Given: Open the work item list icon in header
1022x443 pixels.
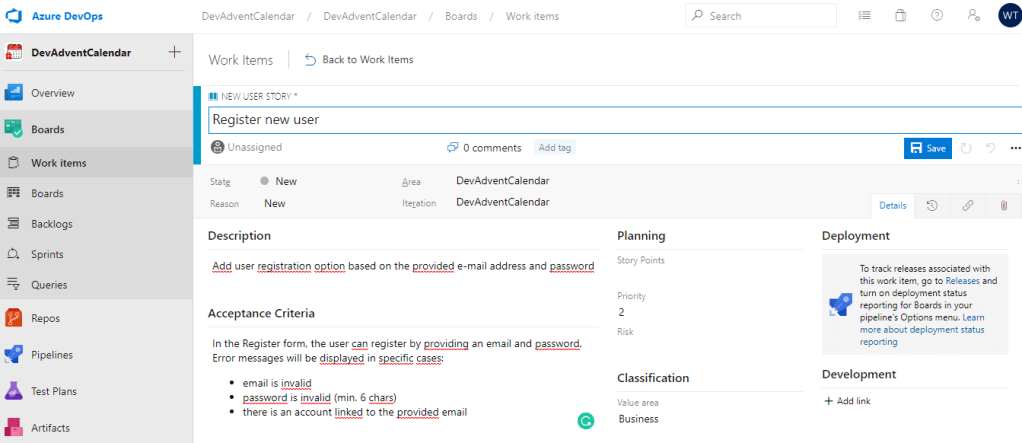Looking at the screenshot, I should click(x=864, y=16).
